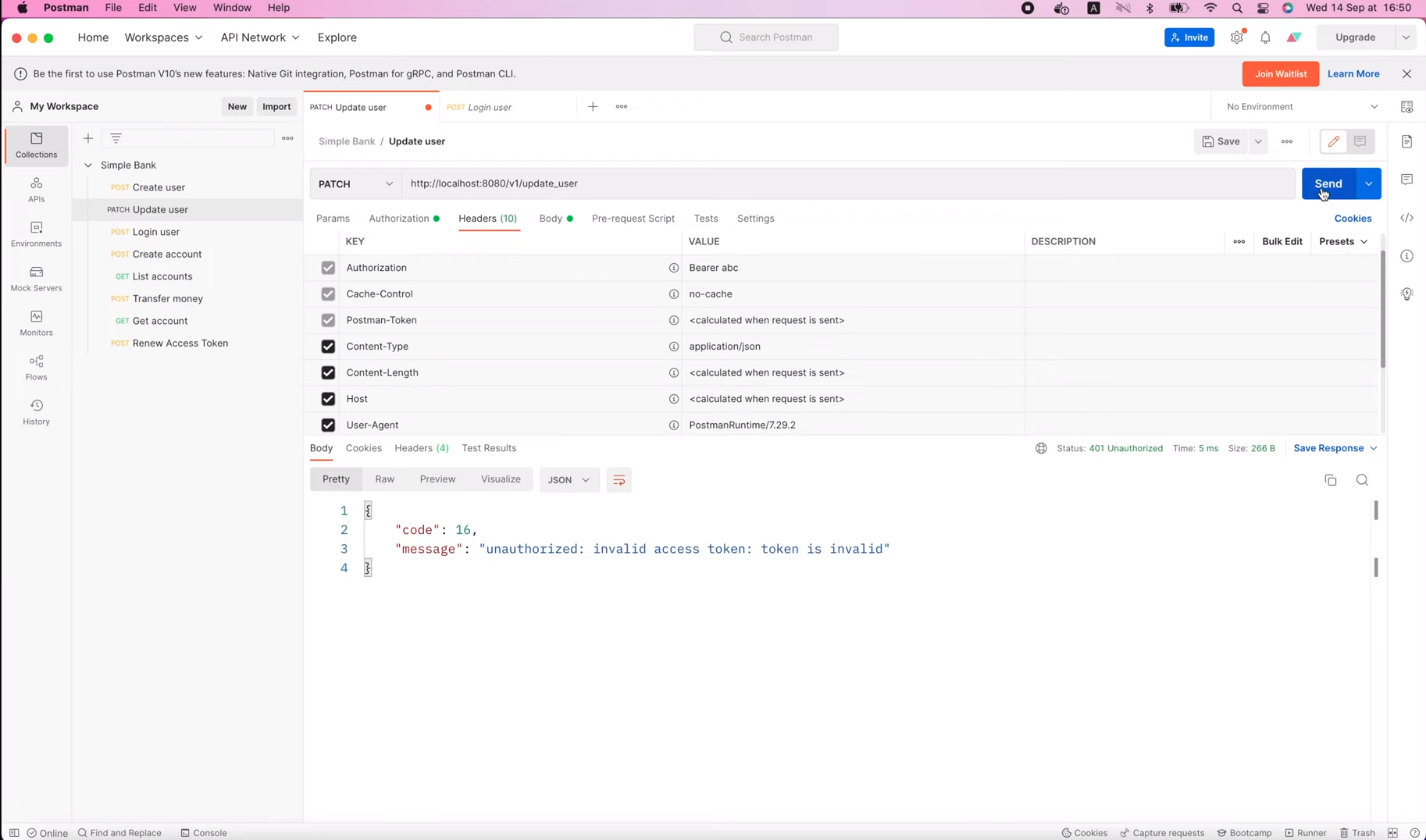Open the PATCH method dropdown
The width and height of the screenshot is (1426, 840).
[x=355, y=183]
